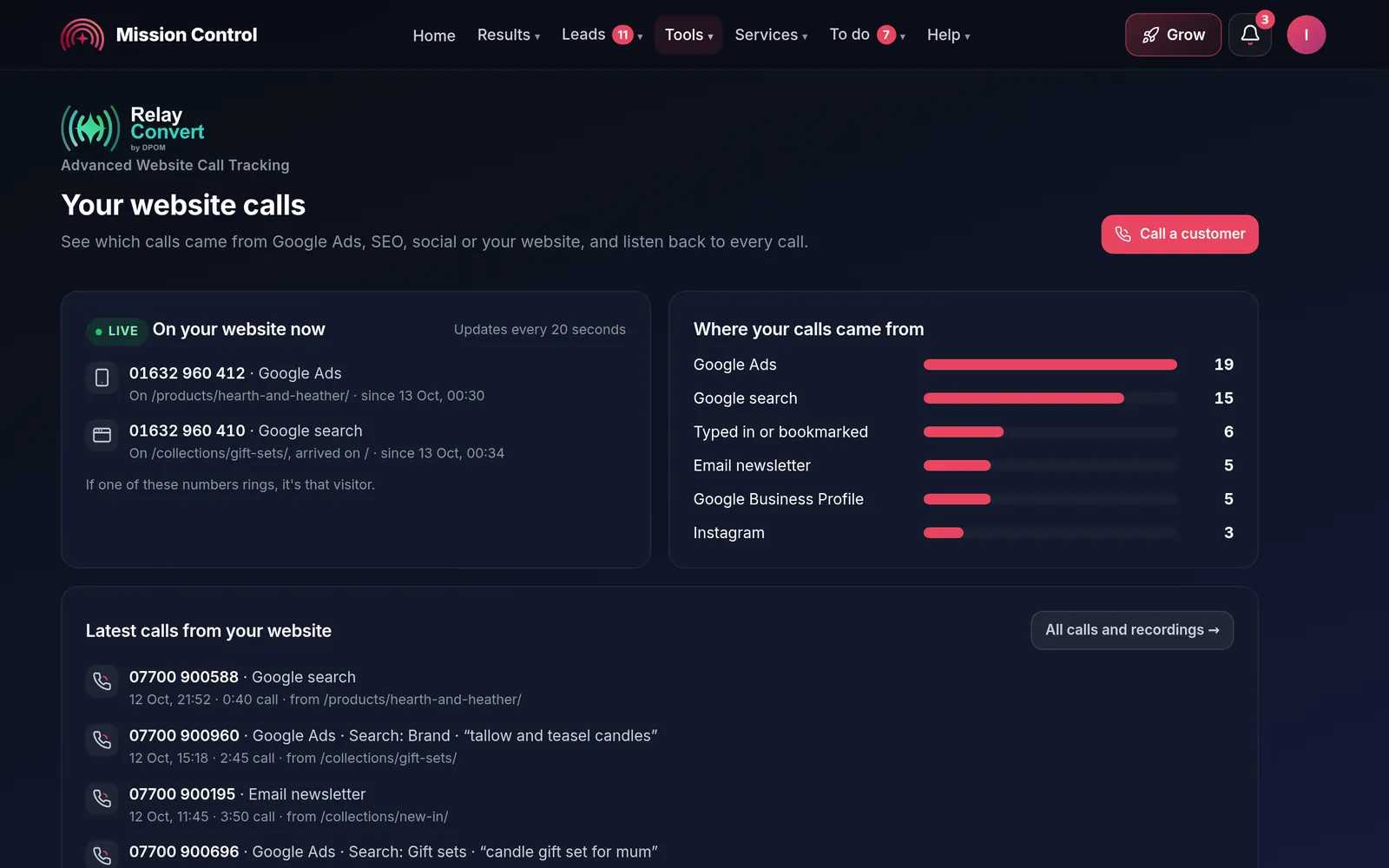
Task: Expand the Results dropdown menu
Action: pyautogui.click(x=509, y=35)
